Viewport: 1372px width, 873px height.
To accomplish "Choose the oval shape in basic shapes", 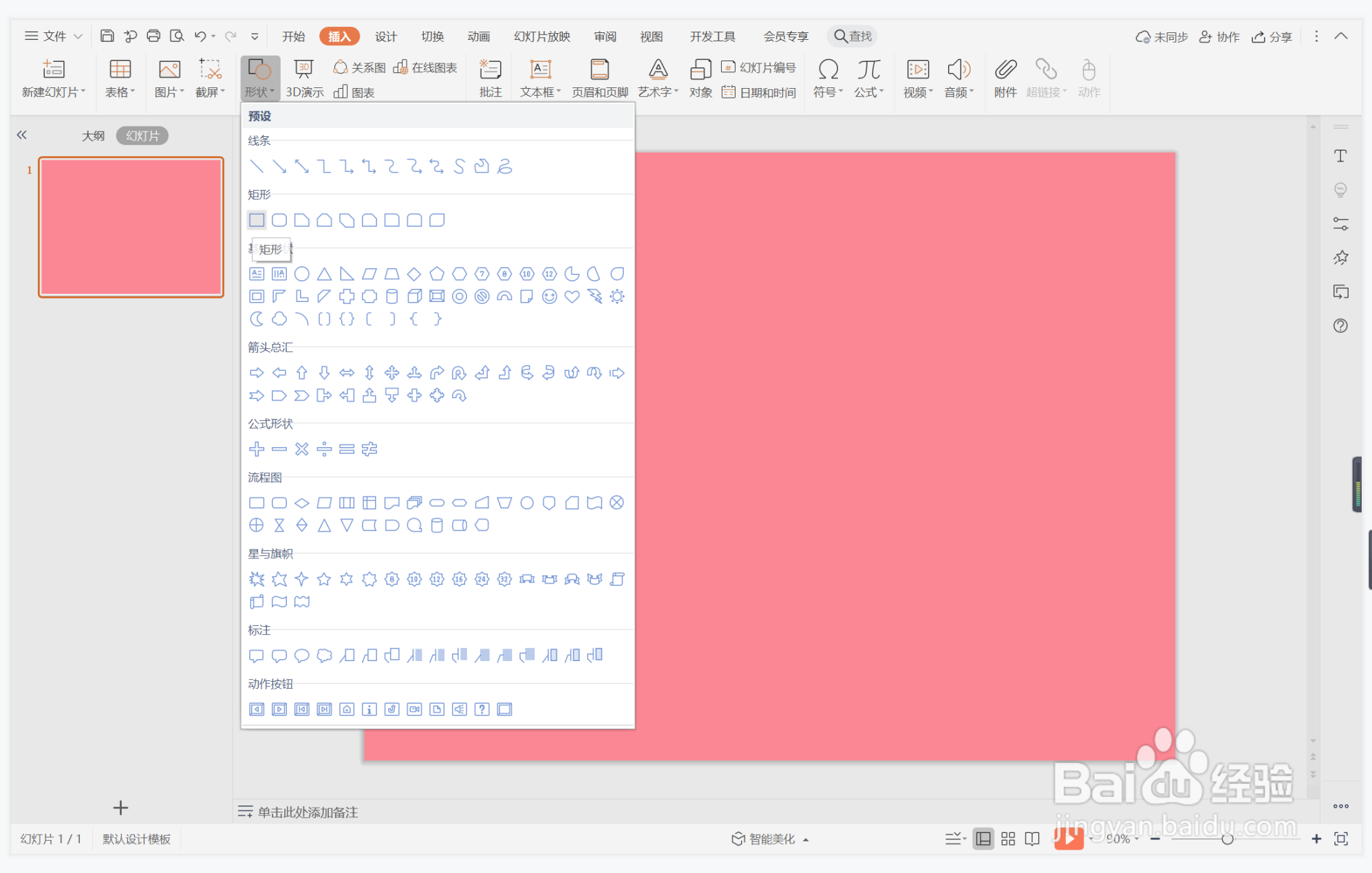I will pyautogui.click(x=301, y=274).
